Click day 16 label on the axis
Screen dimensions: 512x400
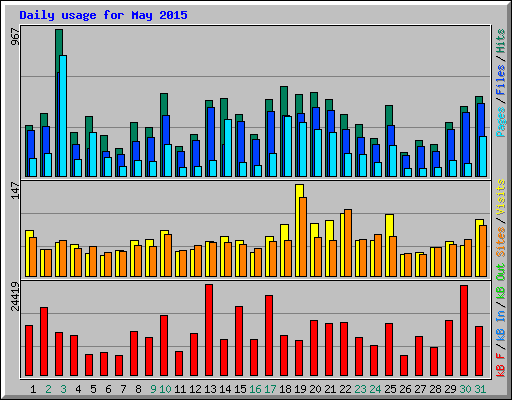255,389
